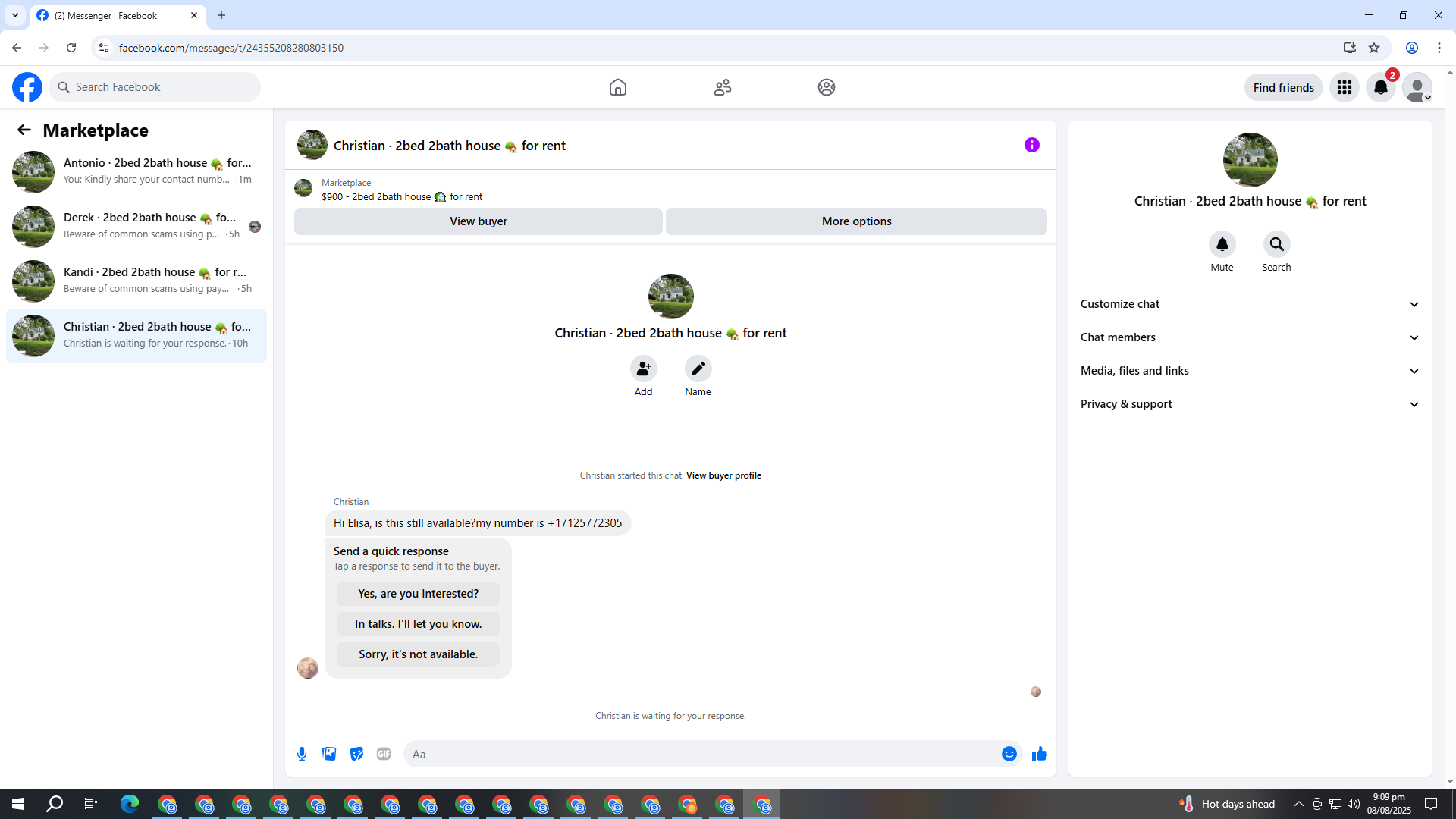Click the View buyer button
Image resolution: width=1456 pixels, height=819 pixels.
pos(478,221)
